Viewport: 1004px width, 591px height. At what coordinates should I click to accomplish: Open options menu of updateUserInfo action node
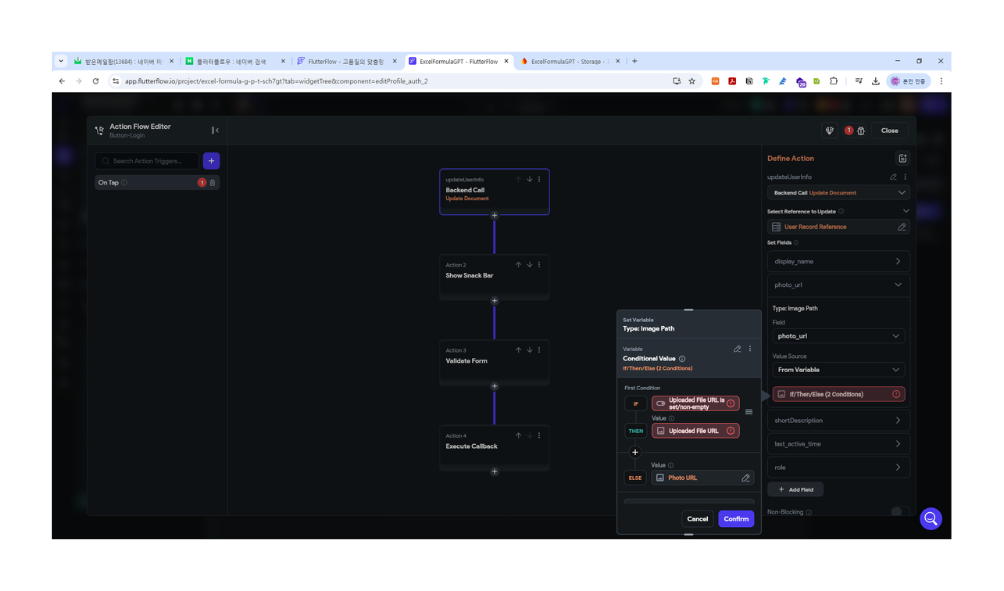[x=539, y=179]
